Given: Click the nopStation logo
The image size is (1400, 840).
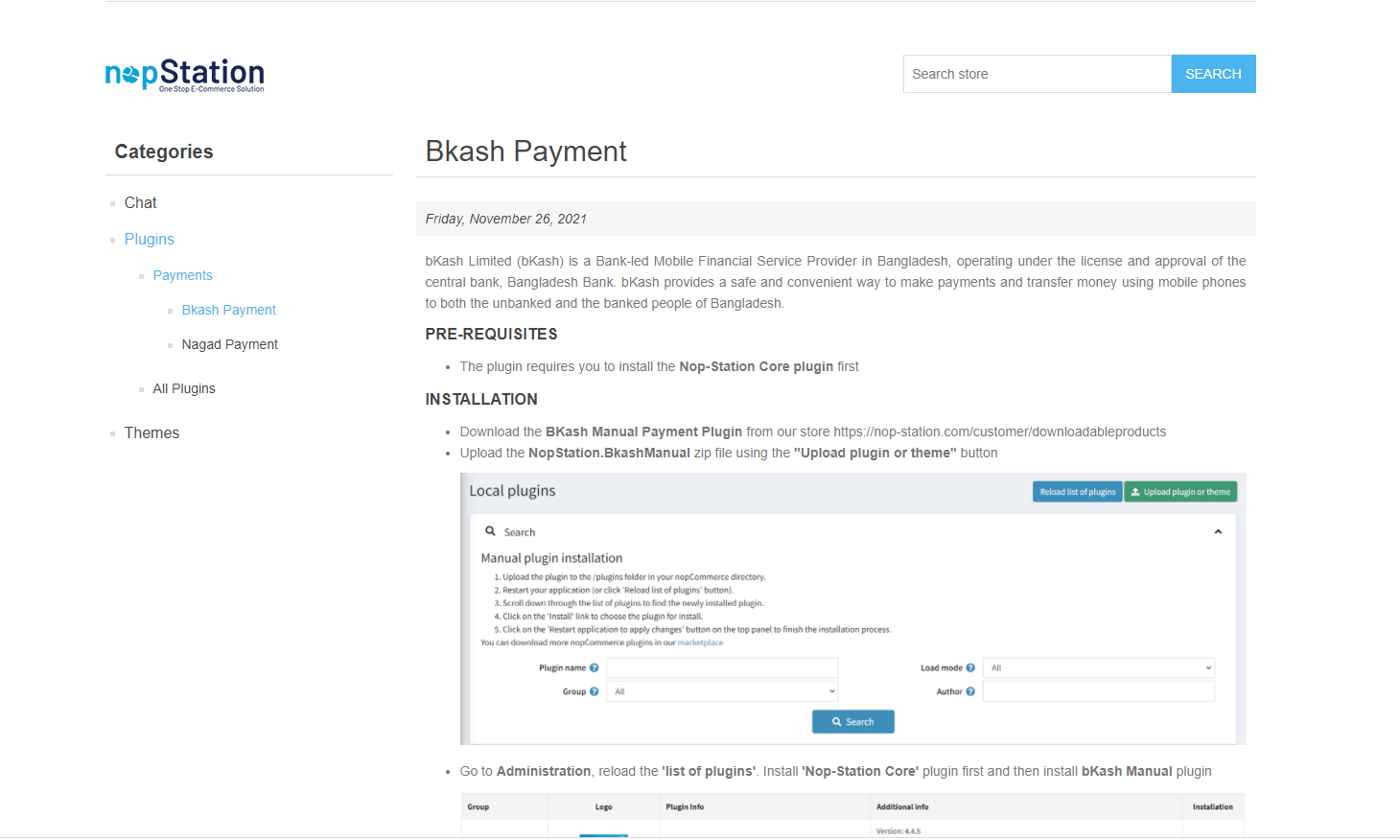Looking at the screenshot, I should (x=184, y=75).
